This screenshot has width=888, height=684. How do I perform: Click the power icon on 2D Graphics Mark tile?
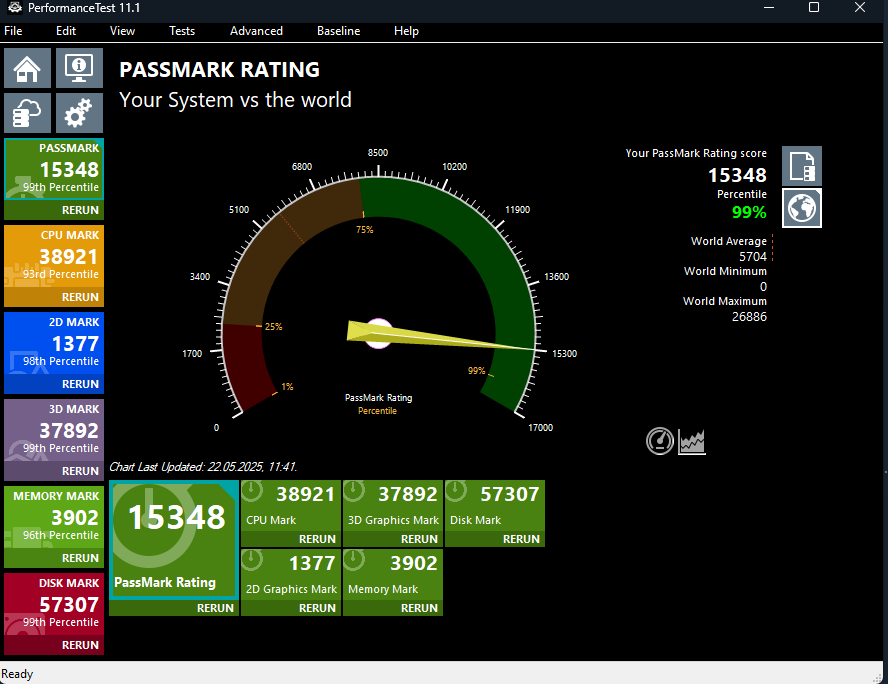click(252, 560)
